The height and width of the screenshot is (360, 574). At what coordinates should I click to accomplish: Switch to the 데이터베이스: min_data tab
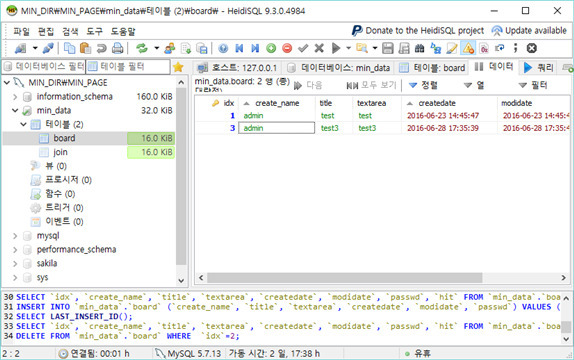pos(338,68)
